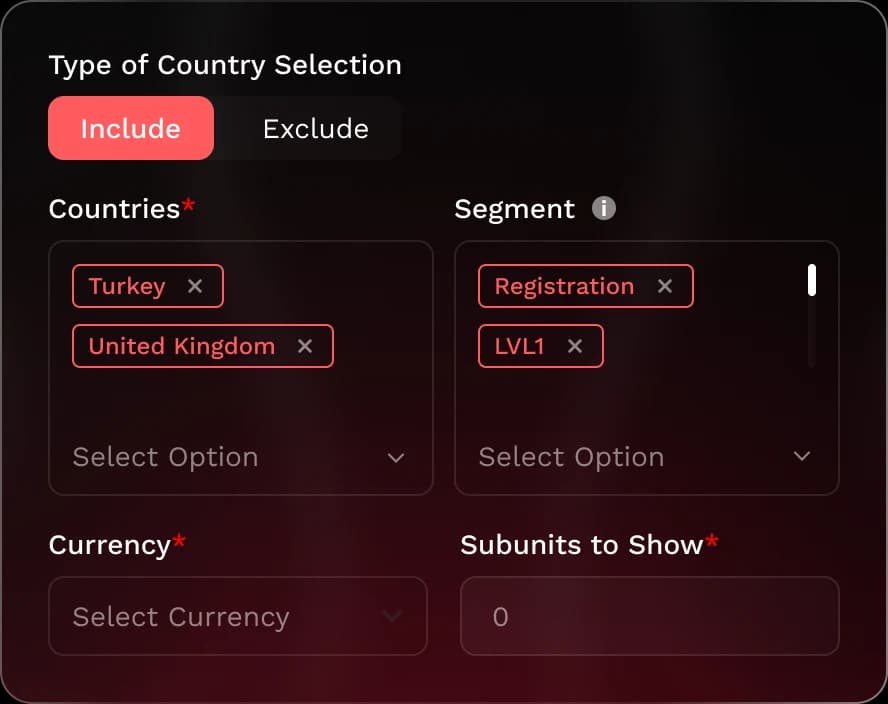Remove the Turkey country tag
Screen dimensions: 888x704
pyautogui.click(x=195, y=286)
